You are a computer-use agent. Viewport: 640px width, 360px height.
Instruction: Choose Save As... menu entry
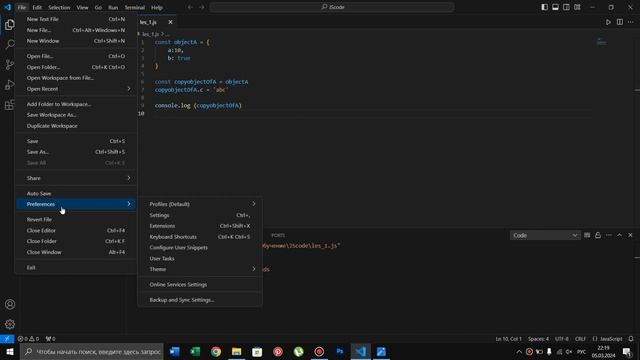[76, 152]
